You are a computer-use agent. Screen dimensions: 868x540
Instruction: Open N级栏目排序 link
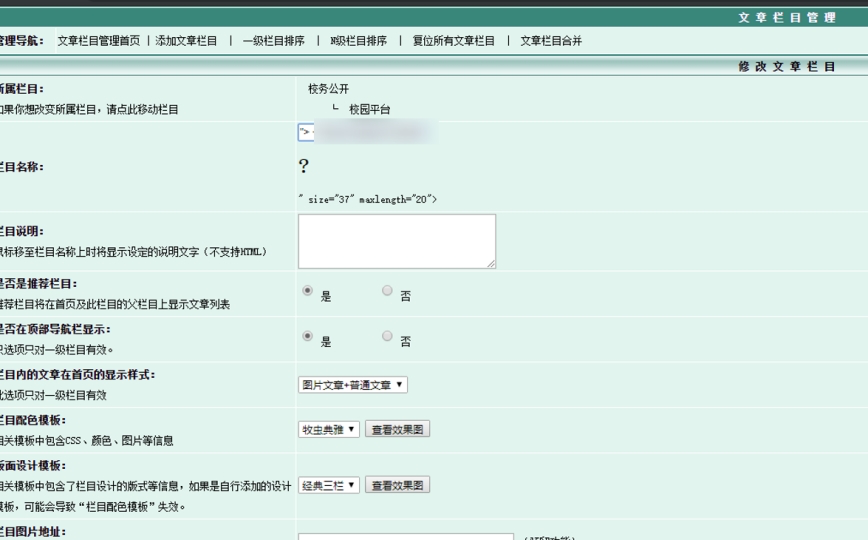pyautogui.click(x=358, y=41)
